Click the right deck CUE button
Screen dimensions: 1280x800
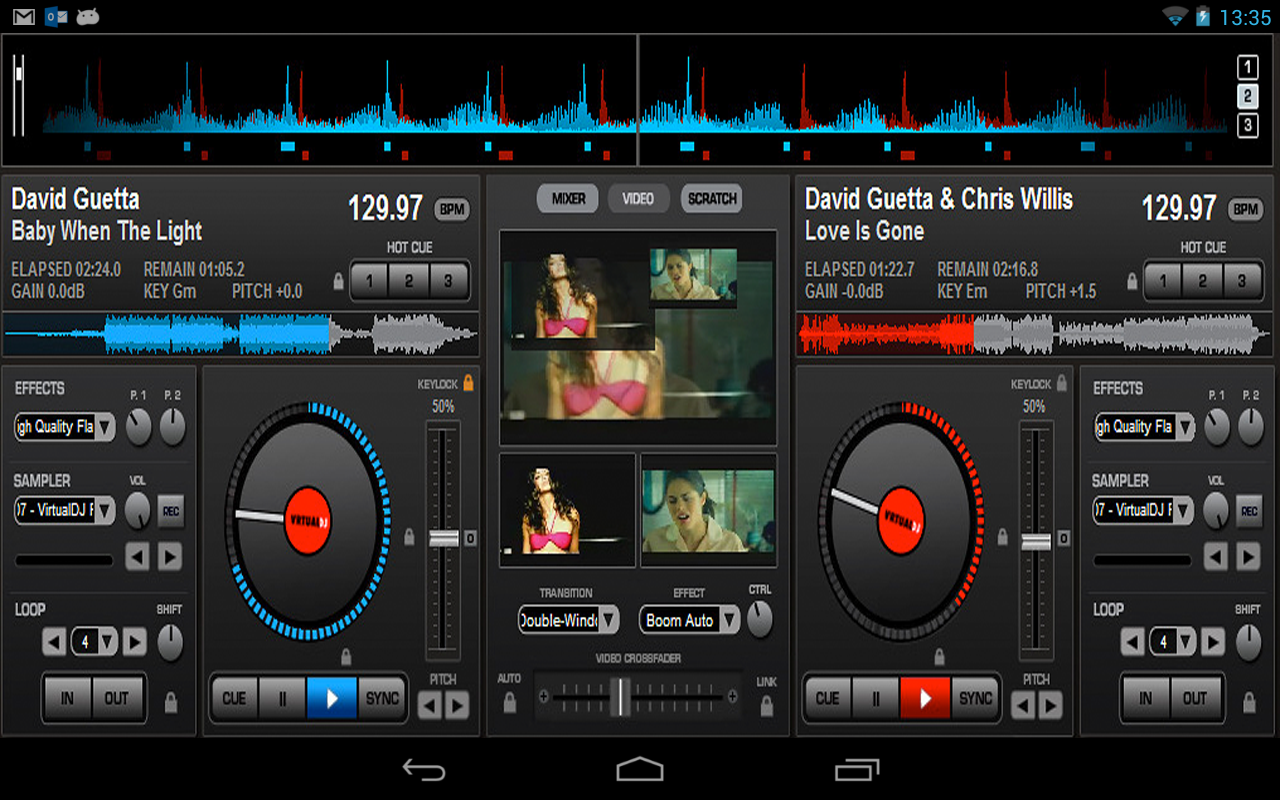(828, 698)
